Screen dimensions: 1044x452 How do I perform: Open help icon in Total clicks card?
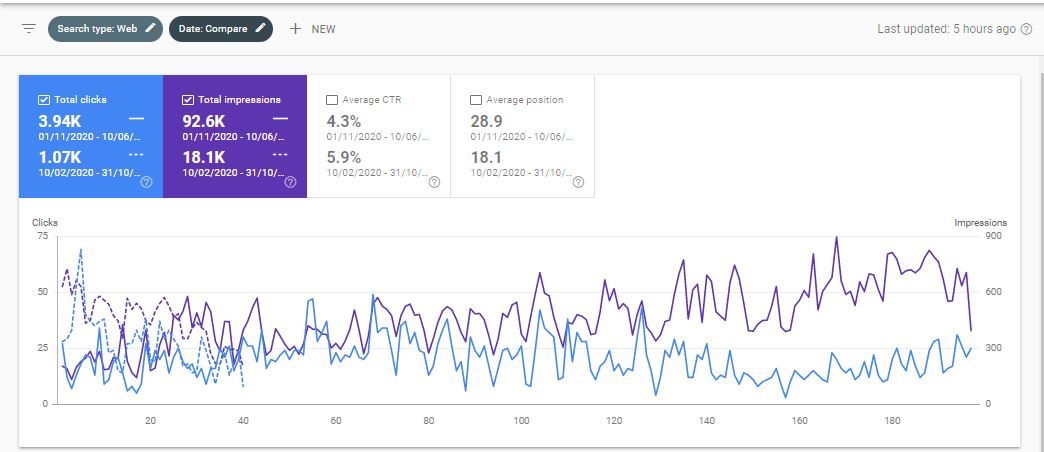click(x=146, y=182)
